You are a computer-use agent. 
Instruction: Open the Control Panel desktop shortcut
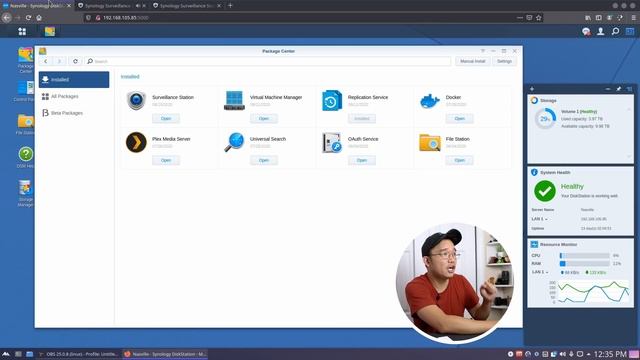[25, 91]
